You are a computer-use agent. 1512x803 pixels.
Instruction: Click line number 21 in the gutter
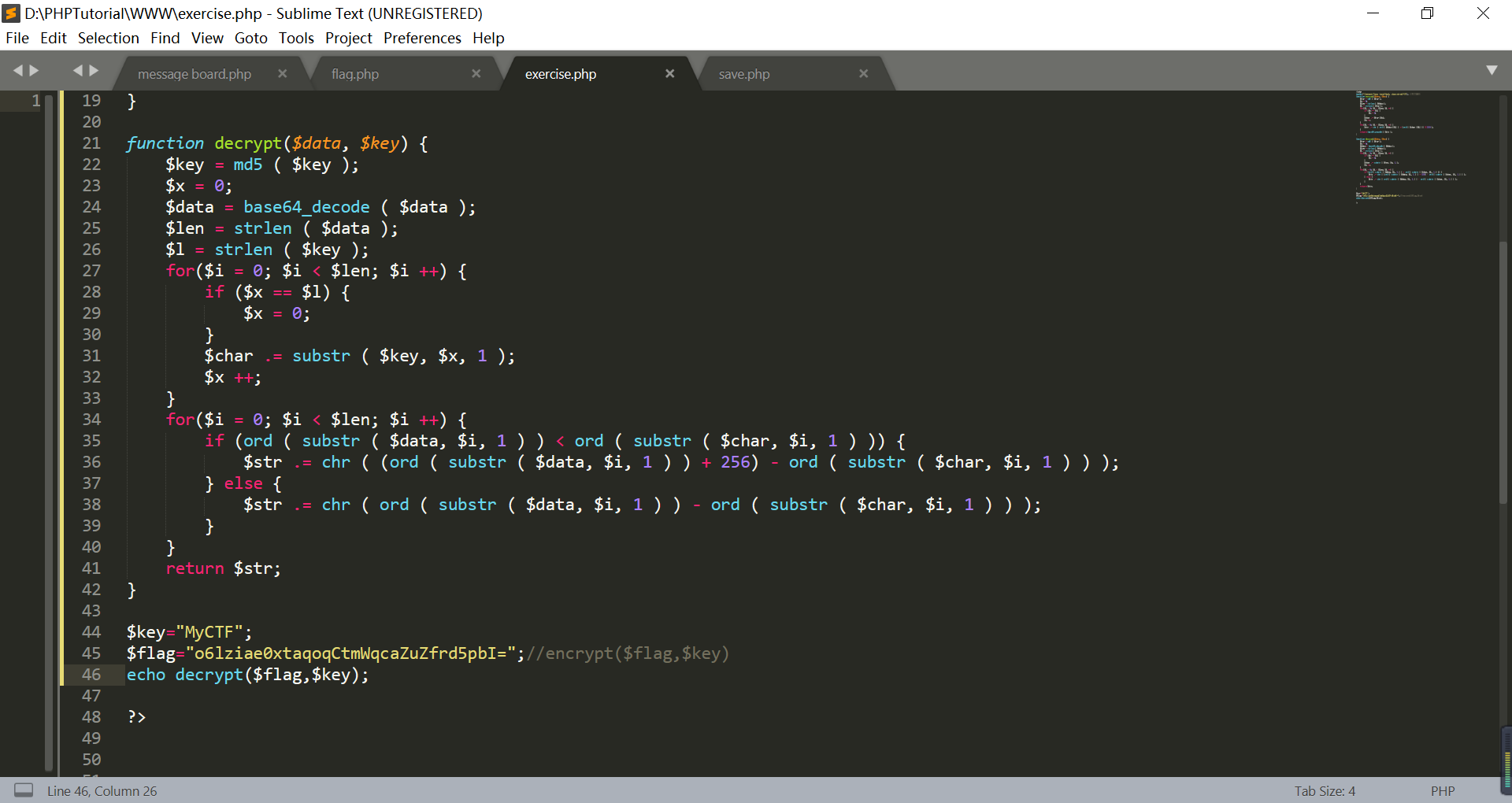point(91,143)
